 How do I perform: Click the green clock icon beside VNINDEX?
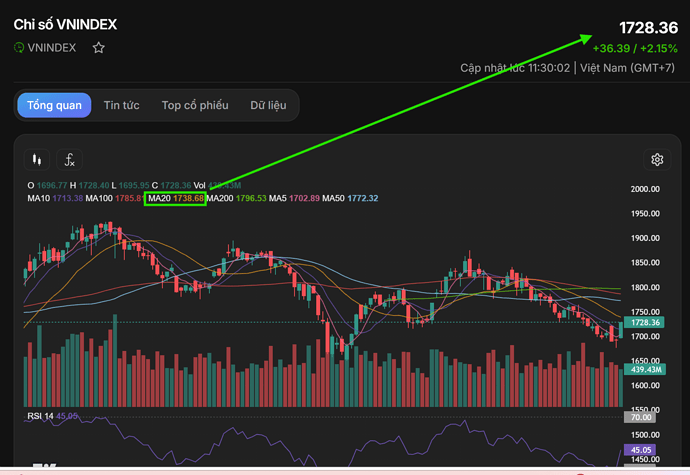tap(19, 48)
